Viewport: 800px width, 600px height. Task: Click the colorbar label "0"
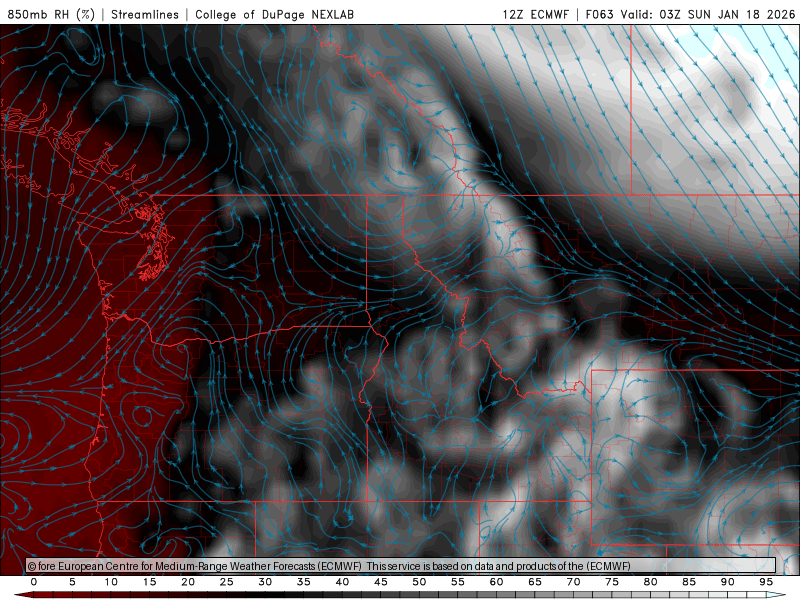(34, 582)
